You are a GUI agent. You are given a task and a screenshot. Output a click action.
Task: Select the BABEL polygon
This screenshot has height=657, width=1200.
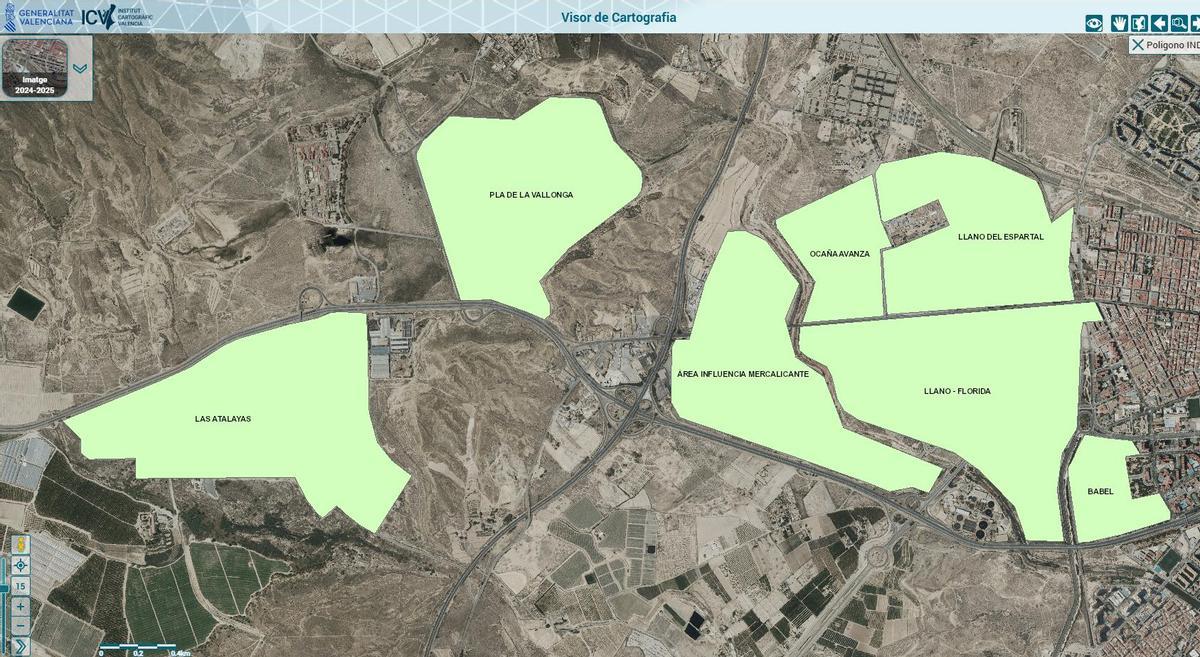1100,491
